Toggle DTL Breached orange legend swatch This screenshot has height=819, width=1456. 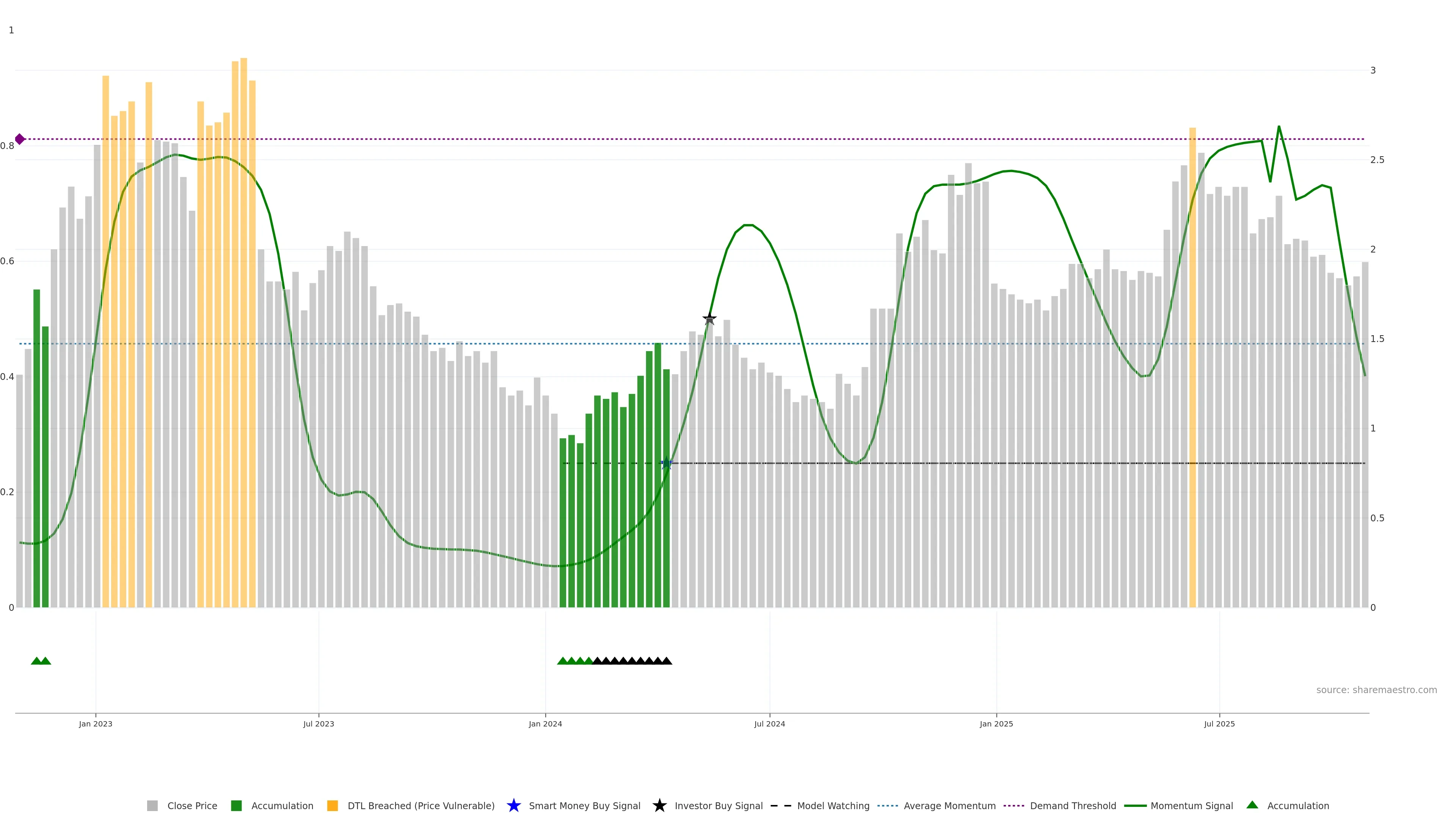coord(333,805)
